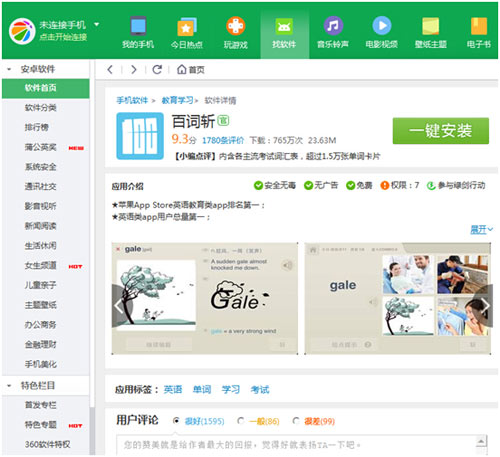Open 360软件特权 in sidebar

[48, 444]
